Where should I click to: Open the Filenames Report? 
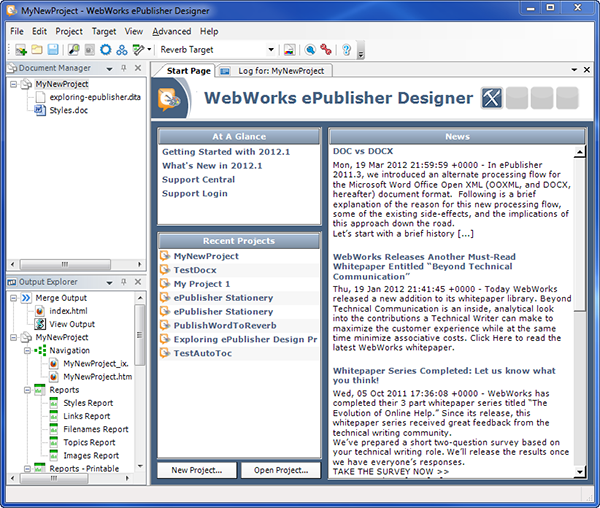coord(96,429)
